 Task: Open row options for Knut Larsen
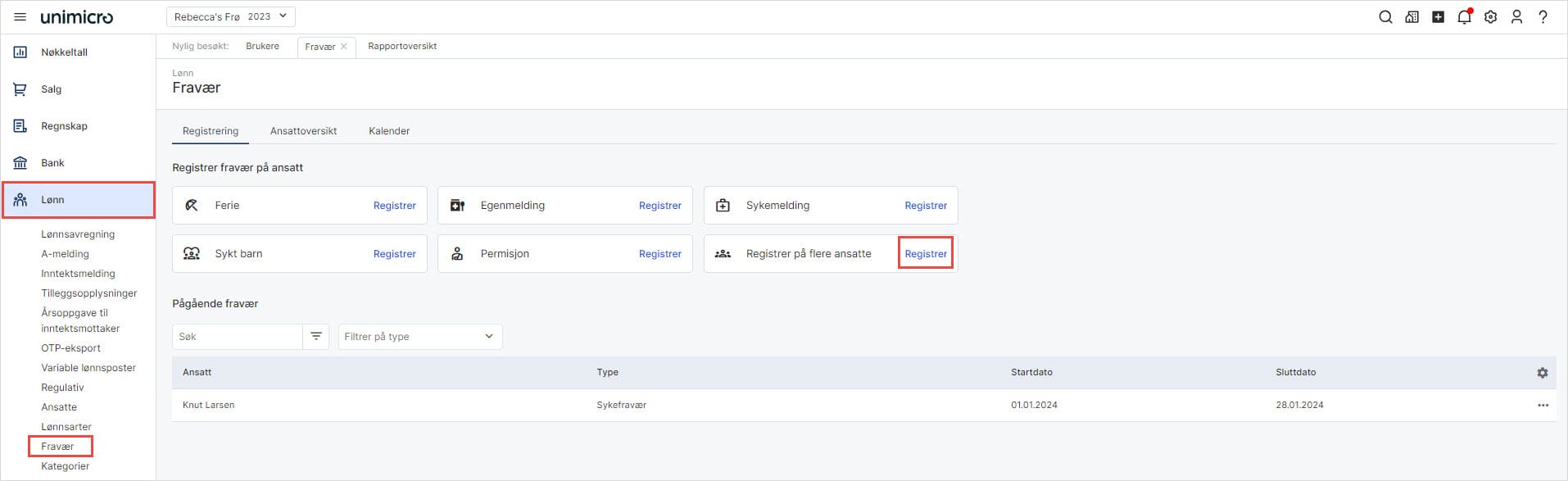point(1543,406)
